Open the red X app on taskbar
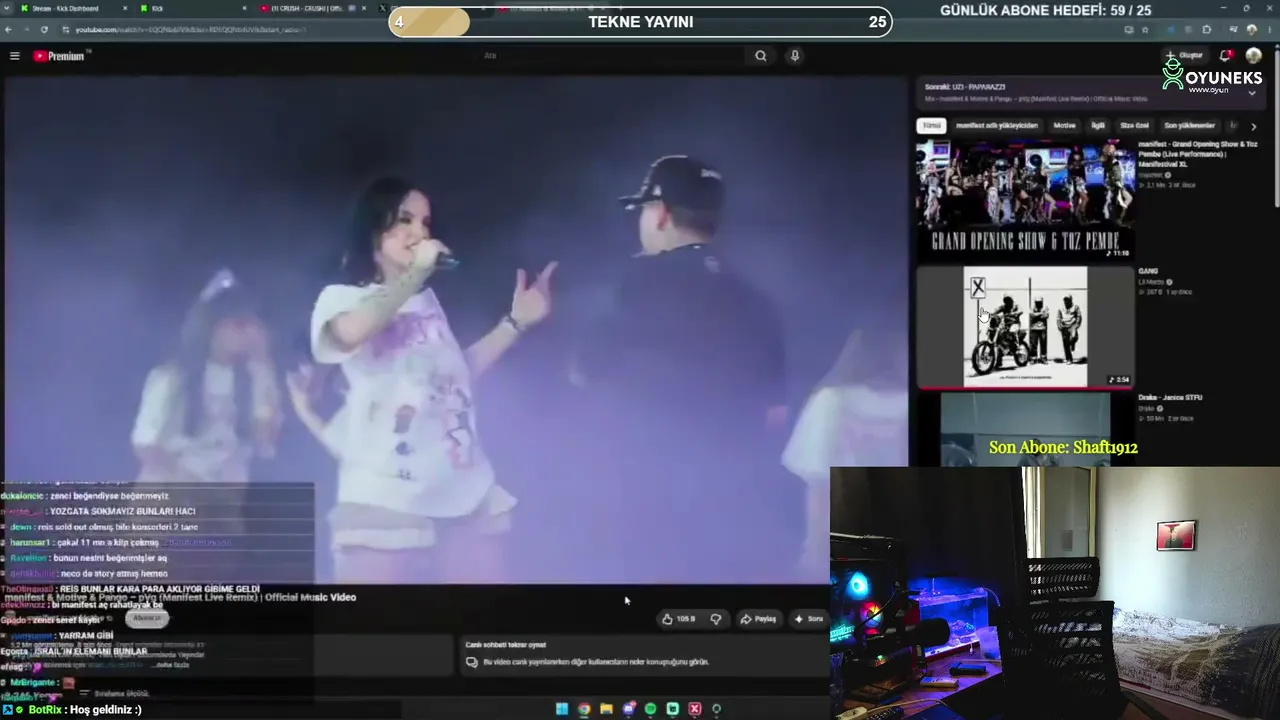Image resolution: width=1280 pixels, height=720 pixels. click(x=694, y=709)
